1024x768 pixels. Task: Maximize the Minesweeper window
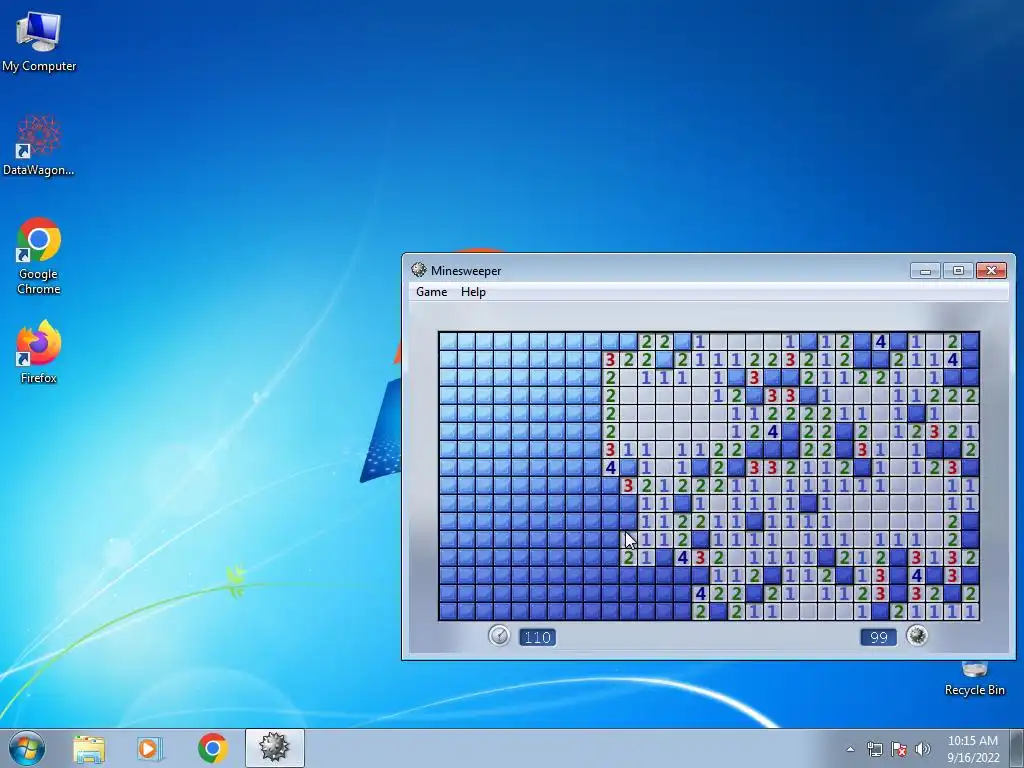pyautogui.click(x=958, y=270)
